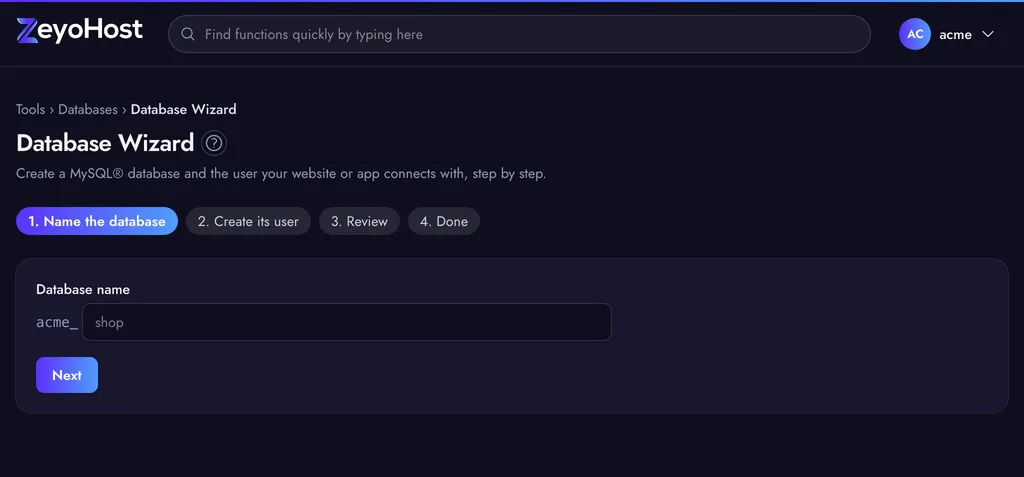
Task: Expand the acme account dropdown chevron
Action: click(x=987, y=34)
